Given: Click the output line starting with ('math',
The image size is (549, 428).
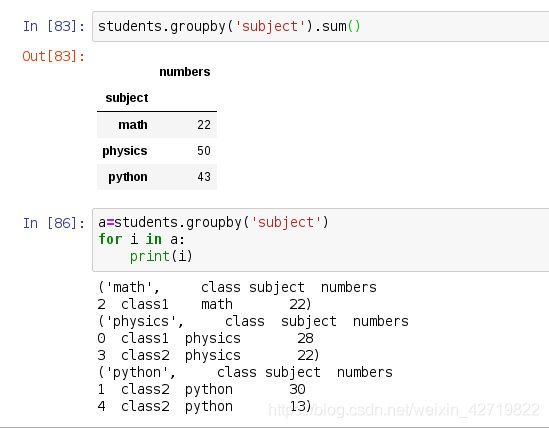Looking at the screenshot, I should (237, 287).
